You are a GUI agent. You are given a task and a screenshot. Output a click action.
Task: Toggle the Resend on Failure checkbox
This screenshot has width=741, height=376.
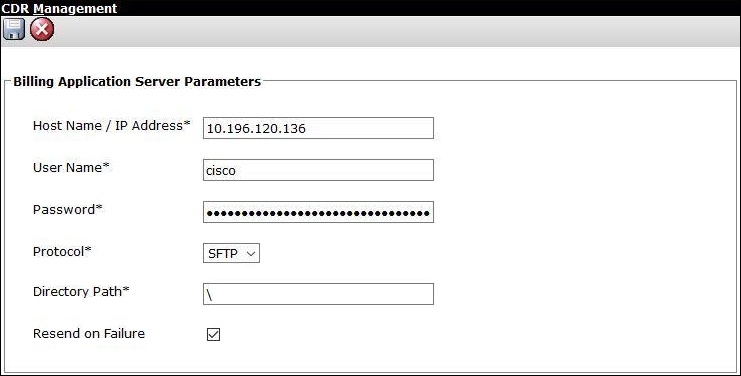tap(214, 334)
